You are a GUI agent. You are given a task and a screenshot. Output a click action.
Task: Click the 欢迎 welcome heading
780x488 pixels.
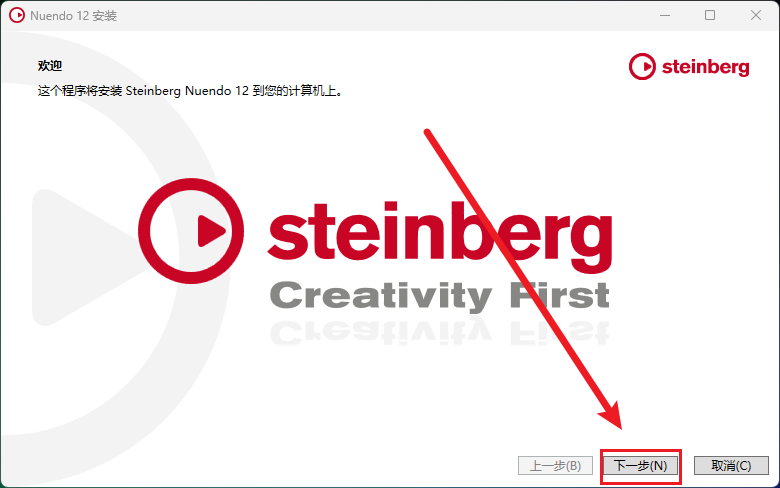[50, 66]
